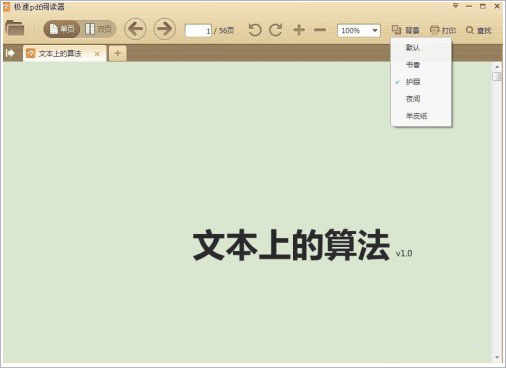Choose 夜间 night background option
This screenshot has height=368, width=506.
(x=421, y=99)
